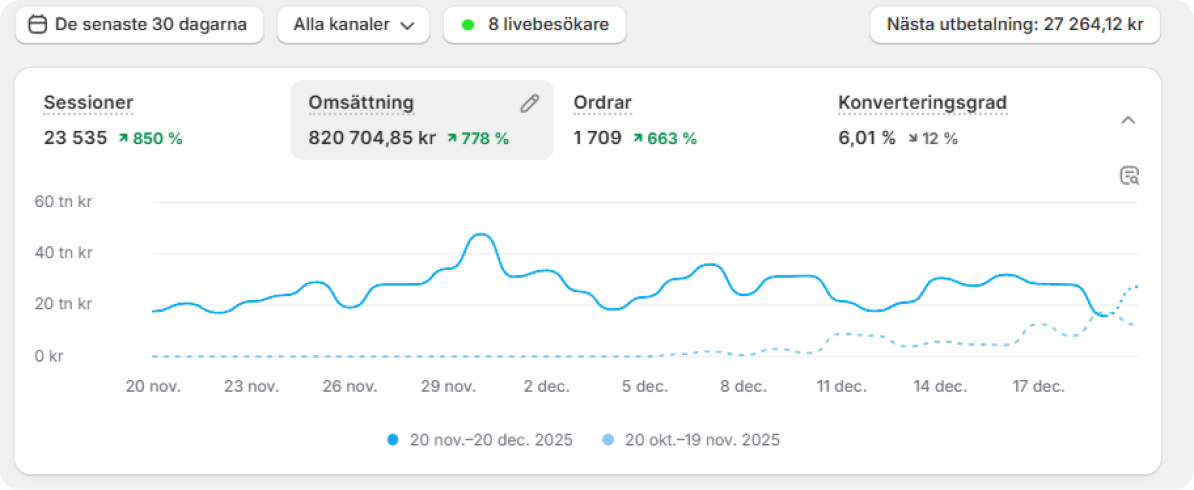Screen dimensions: 1194x490
Task: Click the green live visitors dot
Action: click(467, 25)
